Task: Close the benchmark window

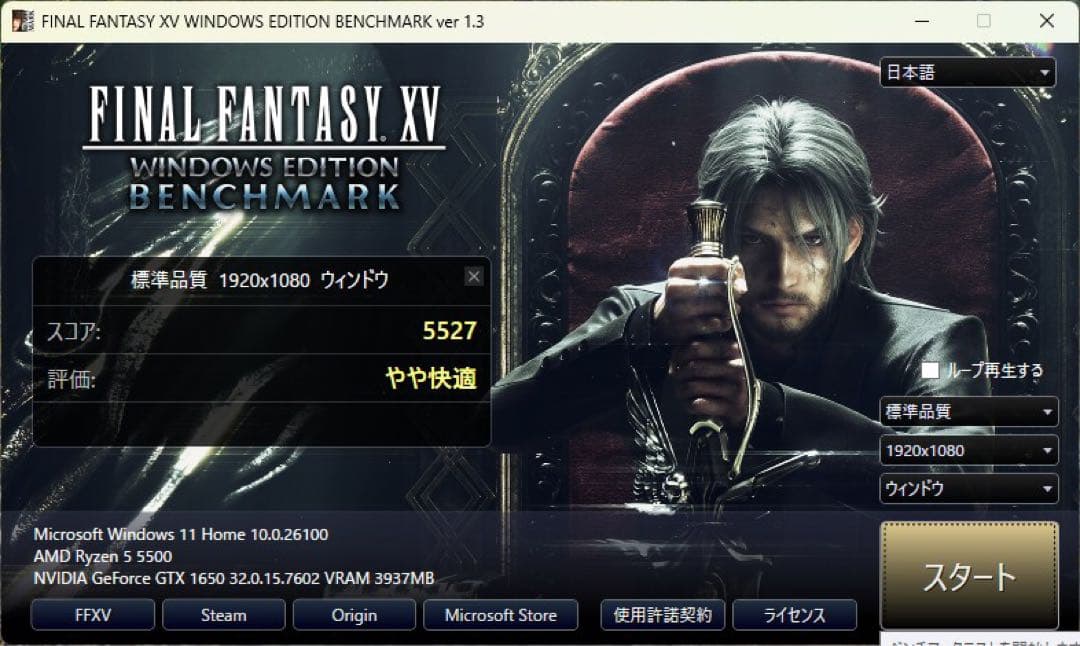Action: point(1047,21)
